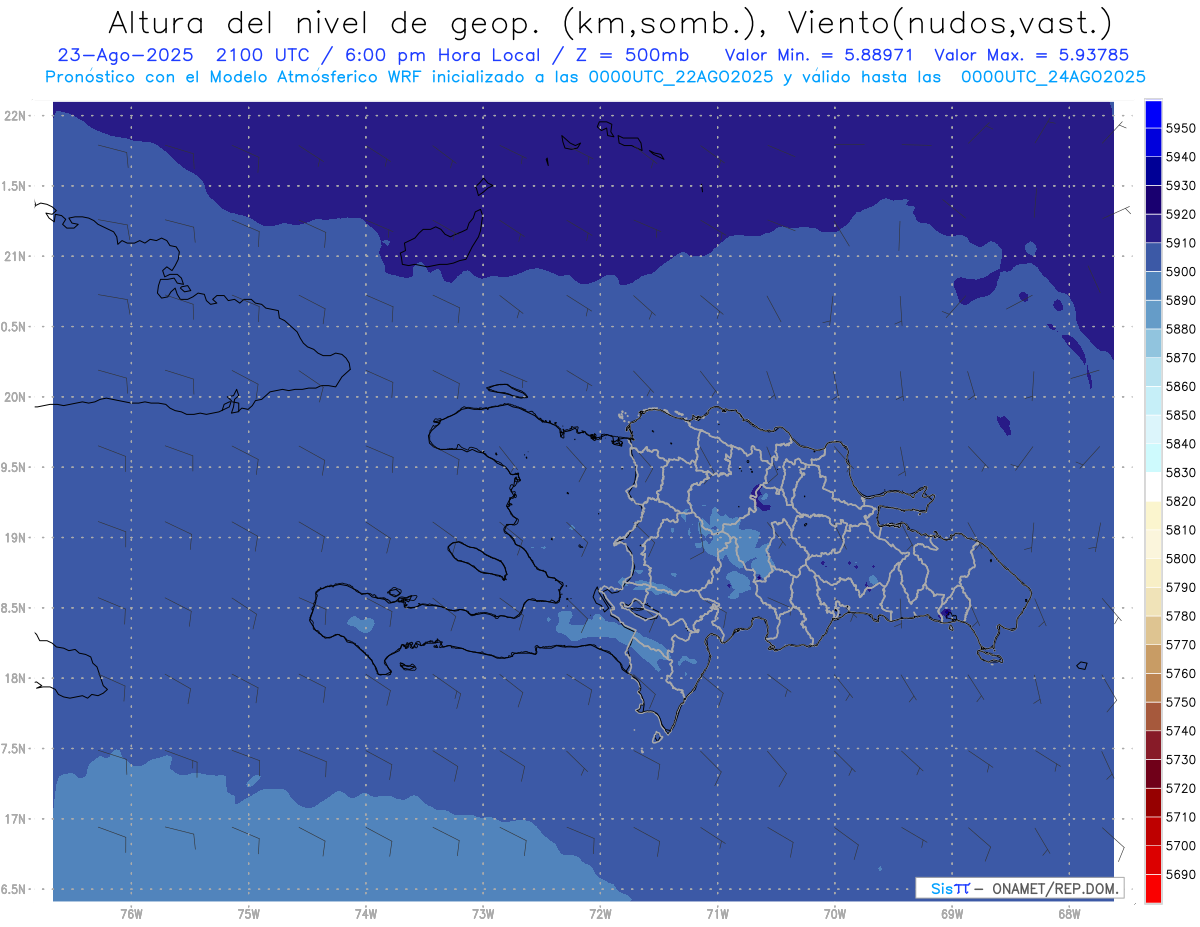The image size is (1200, 927).
Task: Select the 'Valor Max. = 5.93785' readout
Action: 1031,55
